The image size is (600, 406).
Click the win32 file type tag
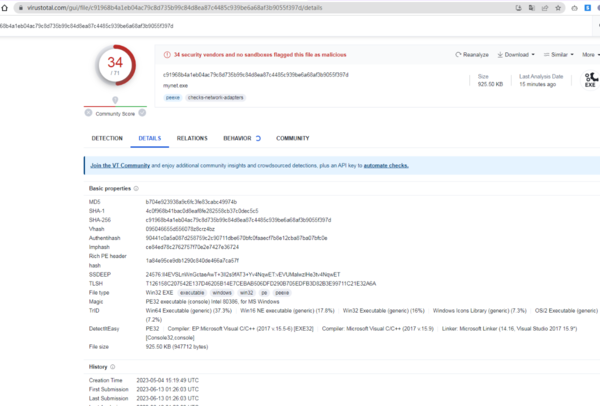coord(246,293)
